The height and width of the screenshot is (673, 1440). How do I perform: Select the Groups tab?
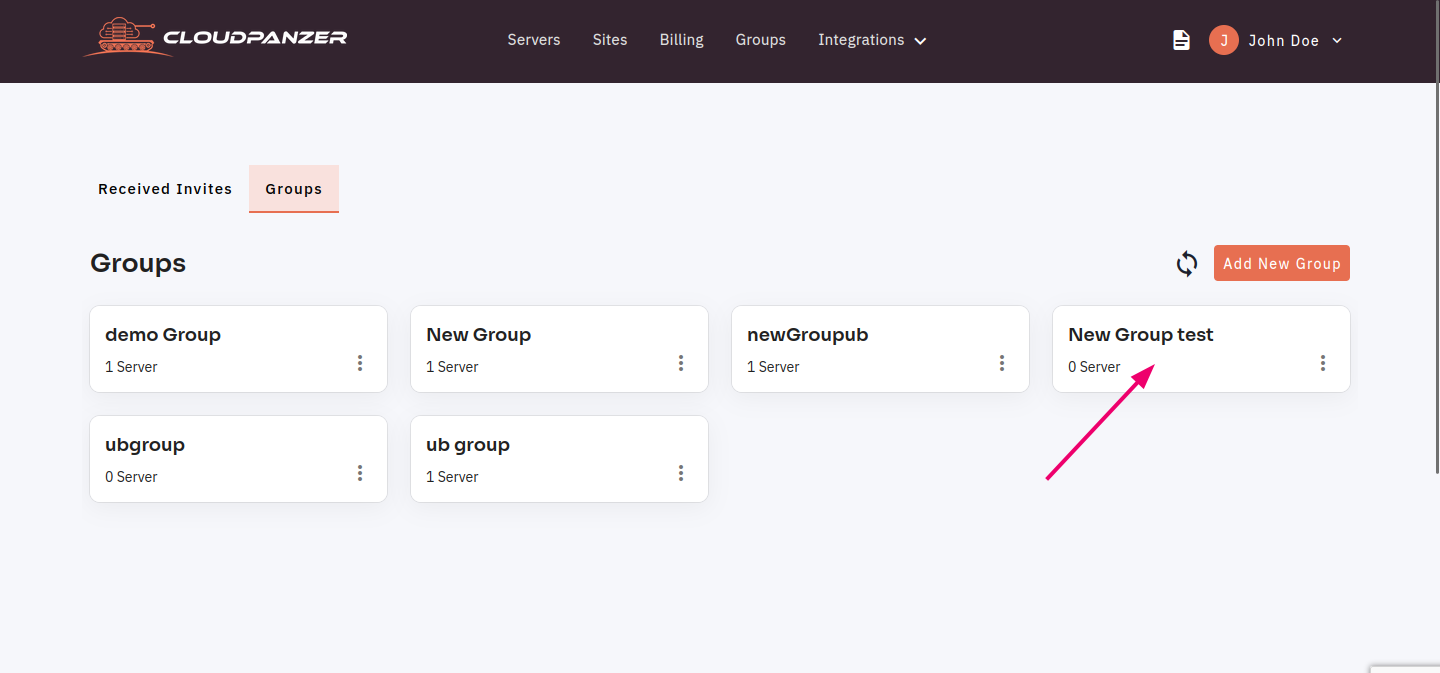click(x=294, y=189)
